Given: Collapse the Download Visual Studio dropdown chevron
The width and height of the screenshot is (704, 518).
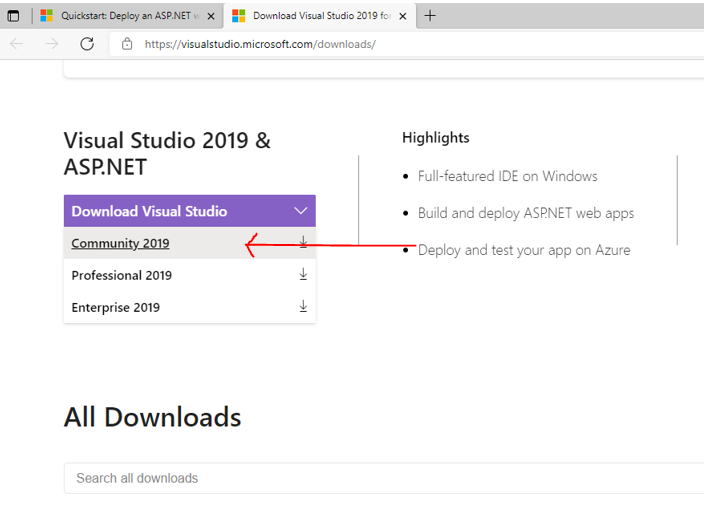Looking at the screenshot, I should point(300,211).
